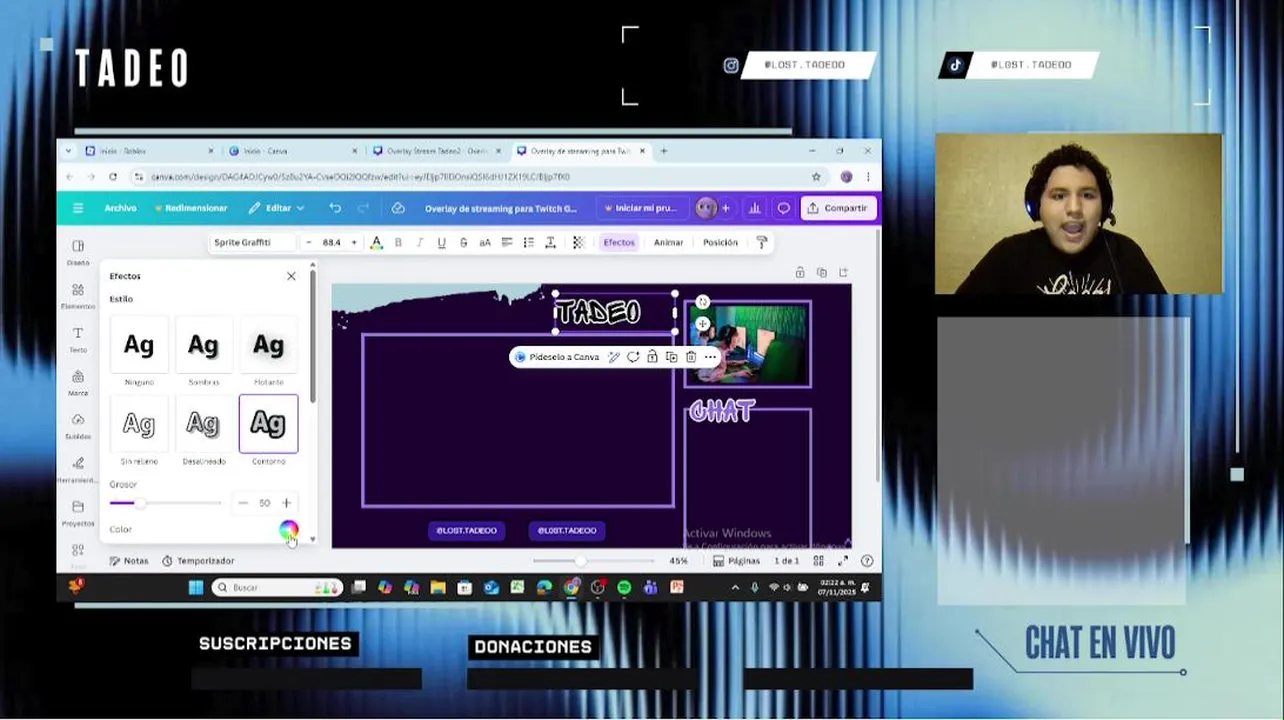Duplicate element from the floating toolbar
This screenshot has height=720, width=1284.
coord(671,357)
